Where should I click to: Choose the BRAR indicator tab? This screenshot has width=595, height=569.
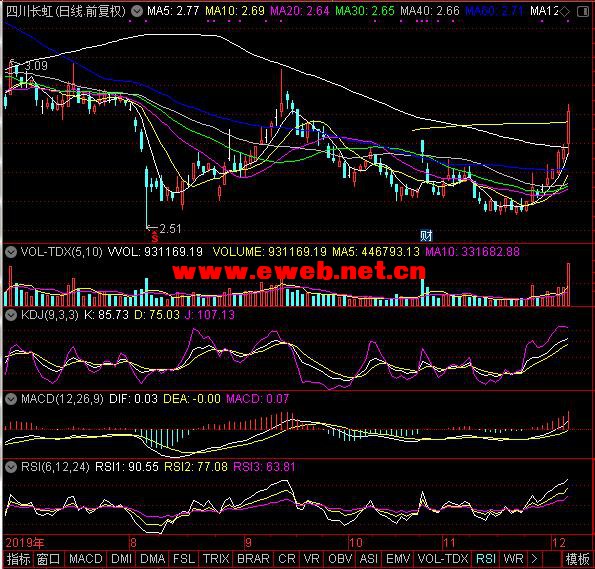click(253, 559)
